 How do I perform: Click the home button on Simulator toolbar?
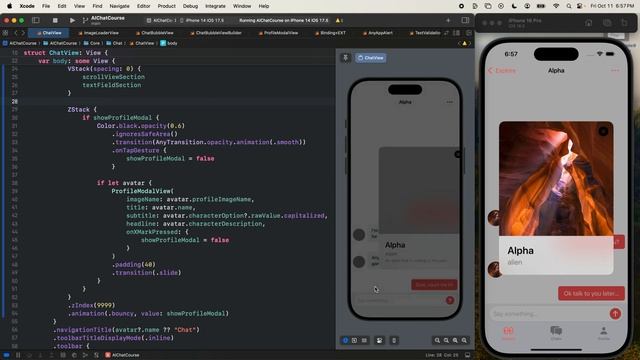(589, 23)
